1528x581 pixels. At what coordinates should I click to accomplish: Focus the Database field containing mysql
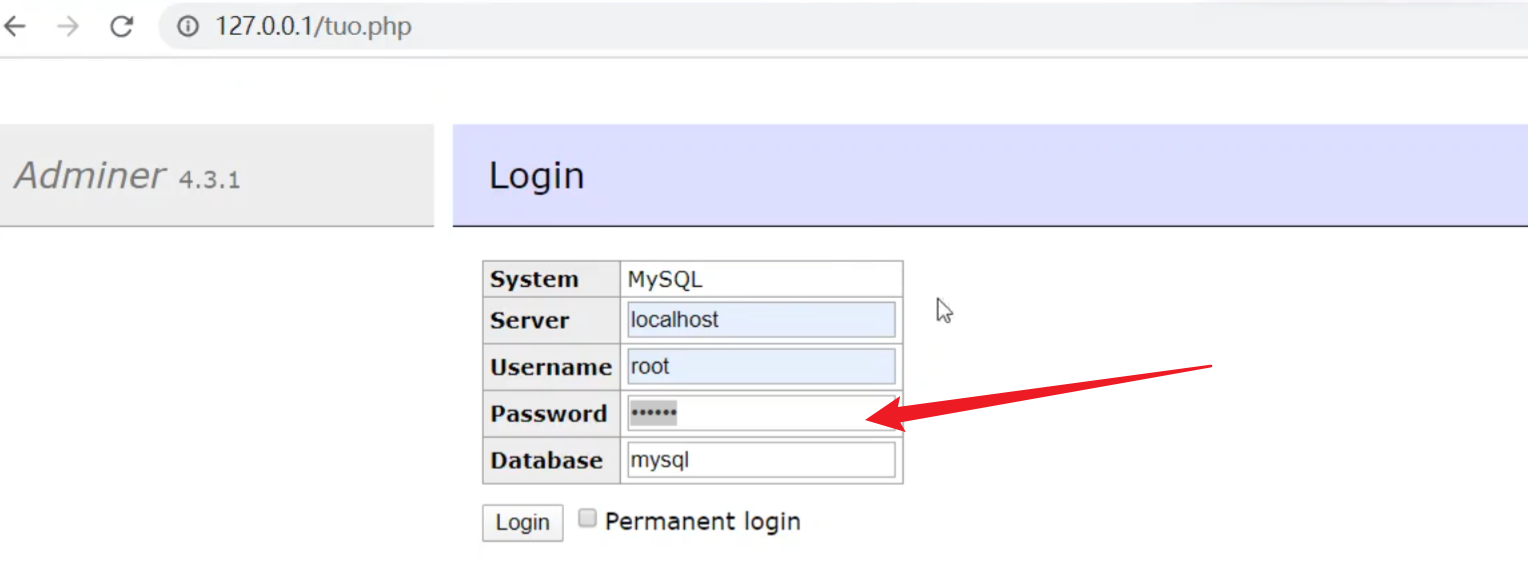760,460
